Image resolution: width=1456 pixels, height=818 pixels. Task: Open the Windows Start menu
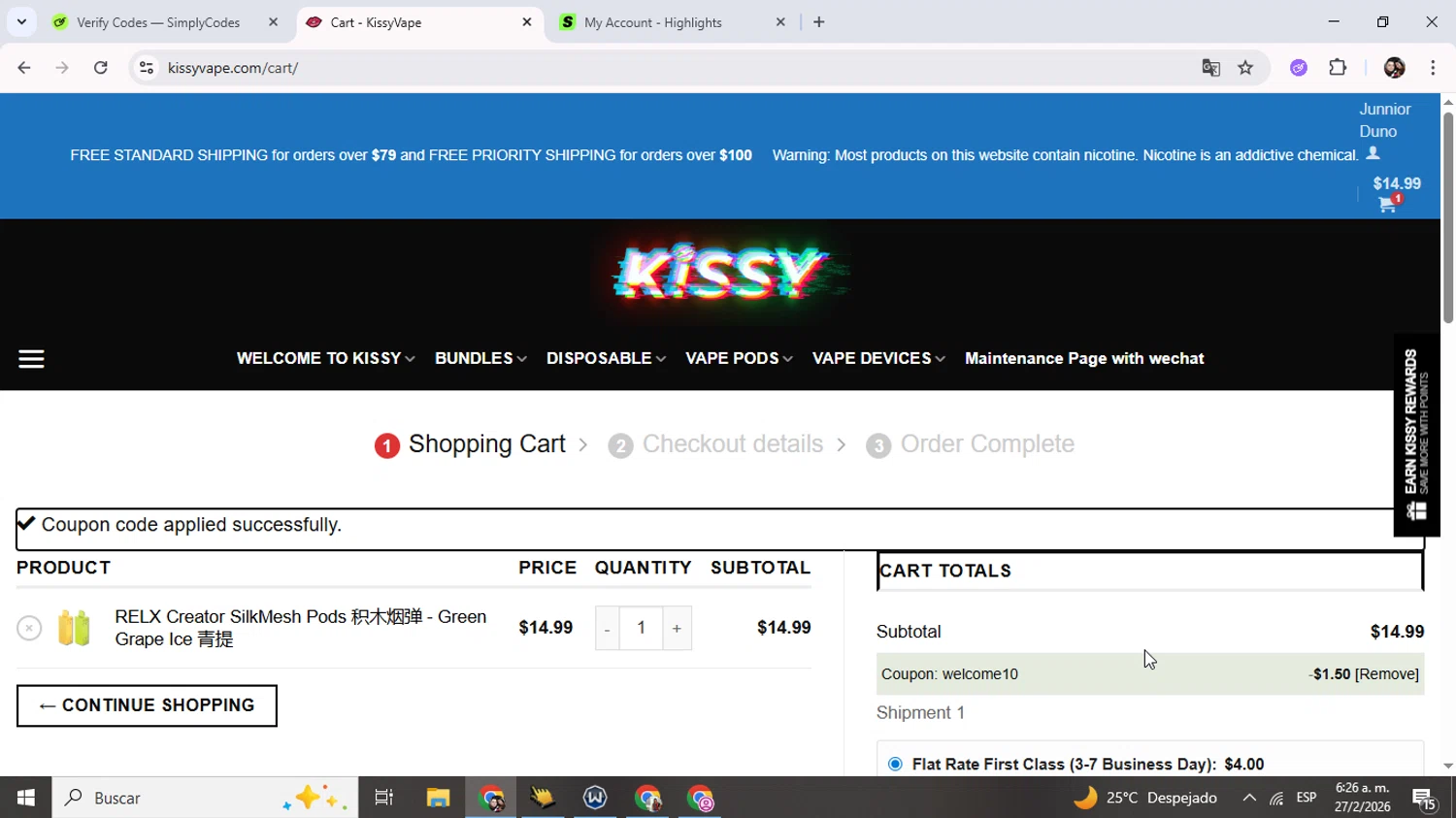pos(26,798)
